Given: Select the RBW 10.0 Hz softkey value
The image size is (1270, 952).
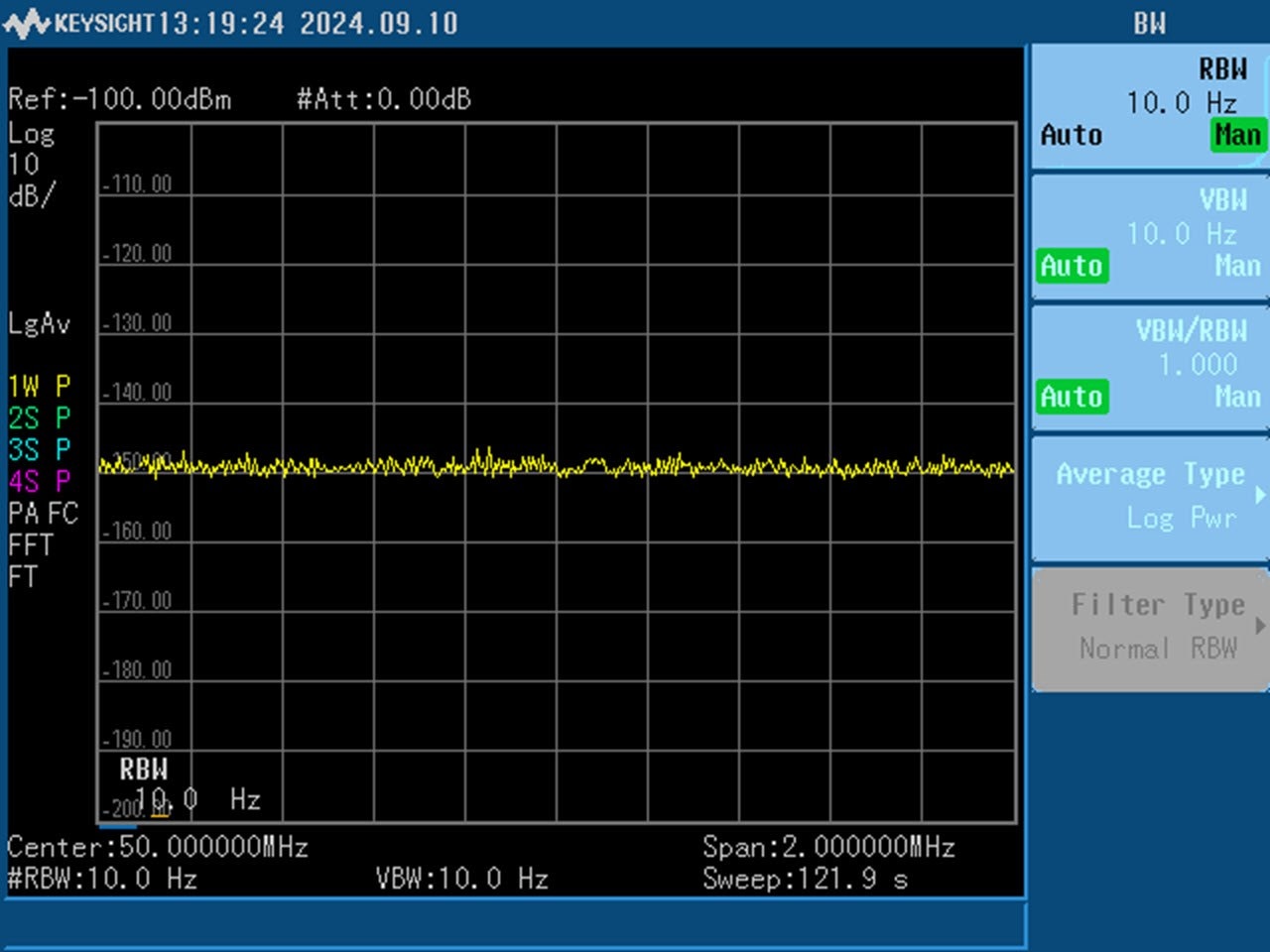Looking at the screenshot, I should tap(1181, 102).
